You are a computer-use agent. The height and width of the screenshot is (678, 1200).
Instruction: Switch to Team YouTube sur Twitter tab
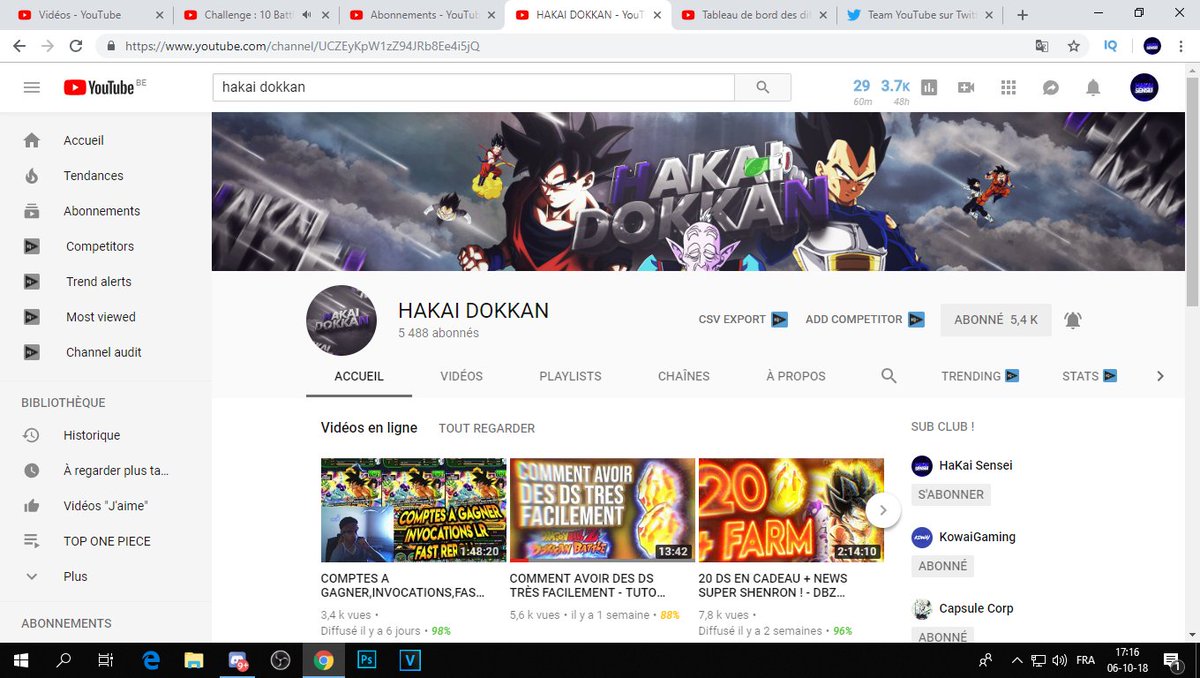(x=920, y=15)
